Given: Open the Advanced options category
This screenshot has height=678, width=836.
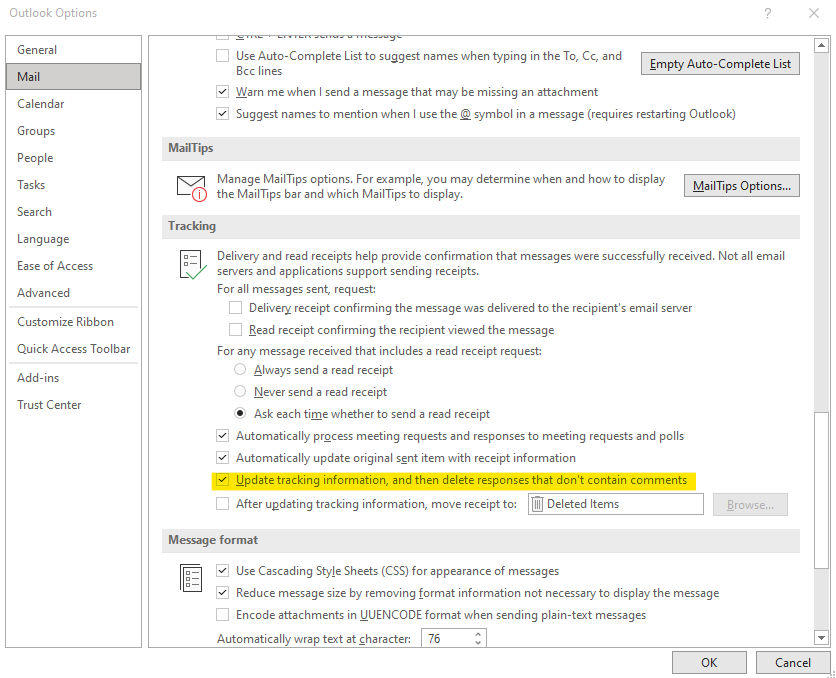Looking at the screenshot, I should pyautogui.click(x=74, y=293).
